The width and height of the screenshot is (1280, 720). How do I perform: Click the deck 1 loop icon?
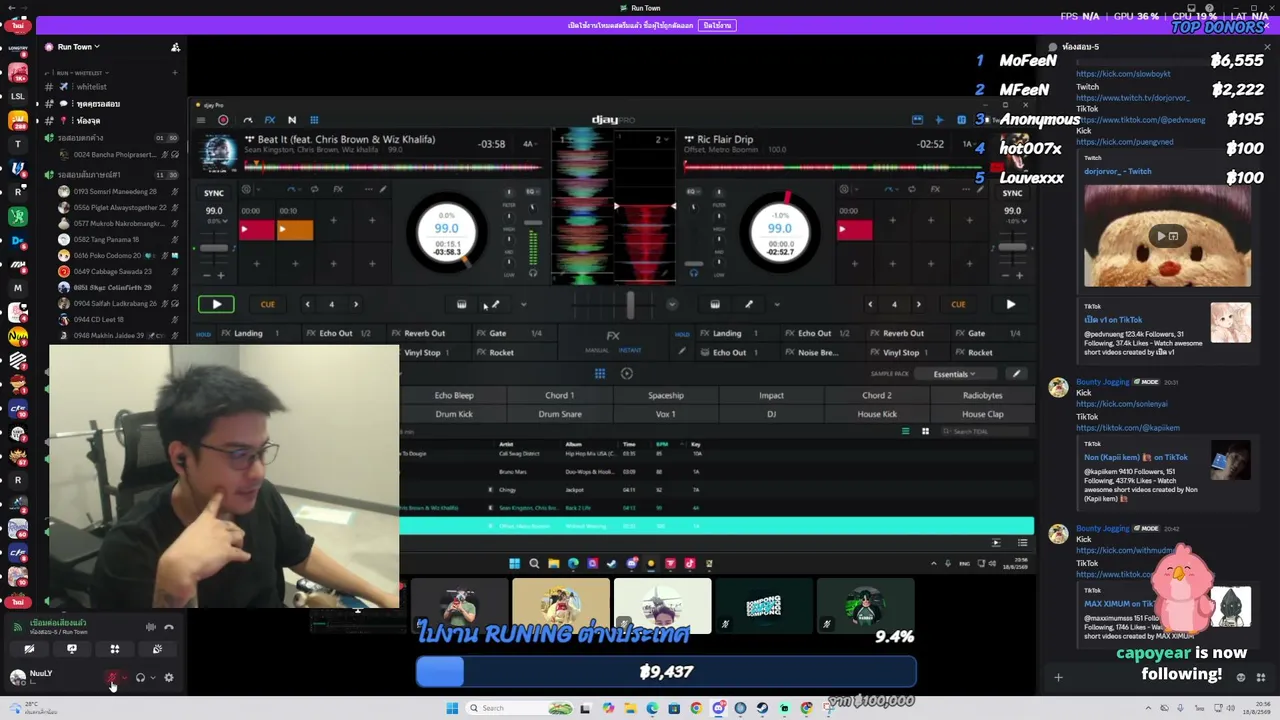pyautogui.click(x=314, y=189)
